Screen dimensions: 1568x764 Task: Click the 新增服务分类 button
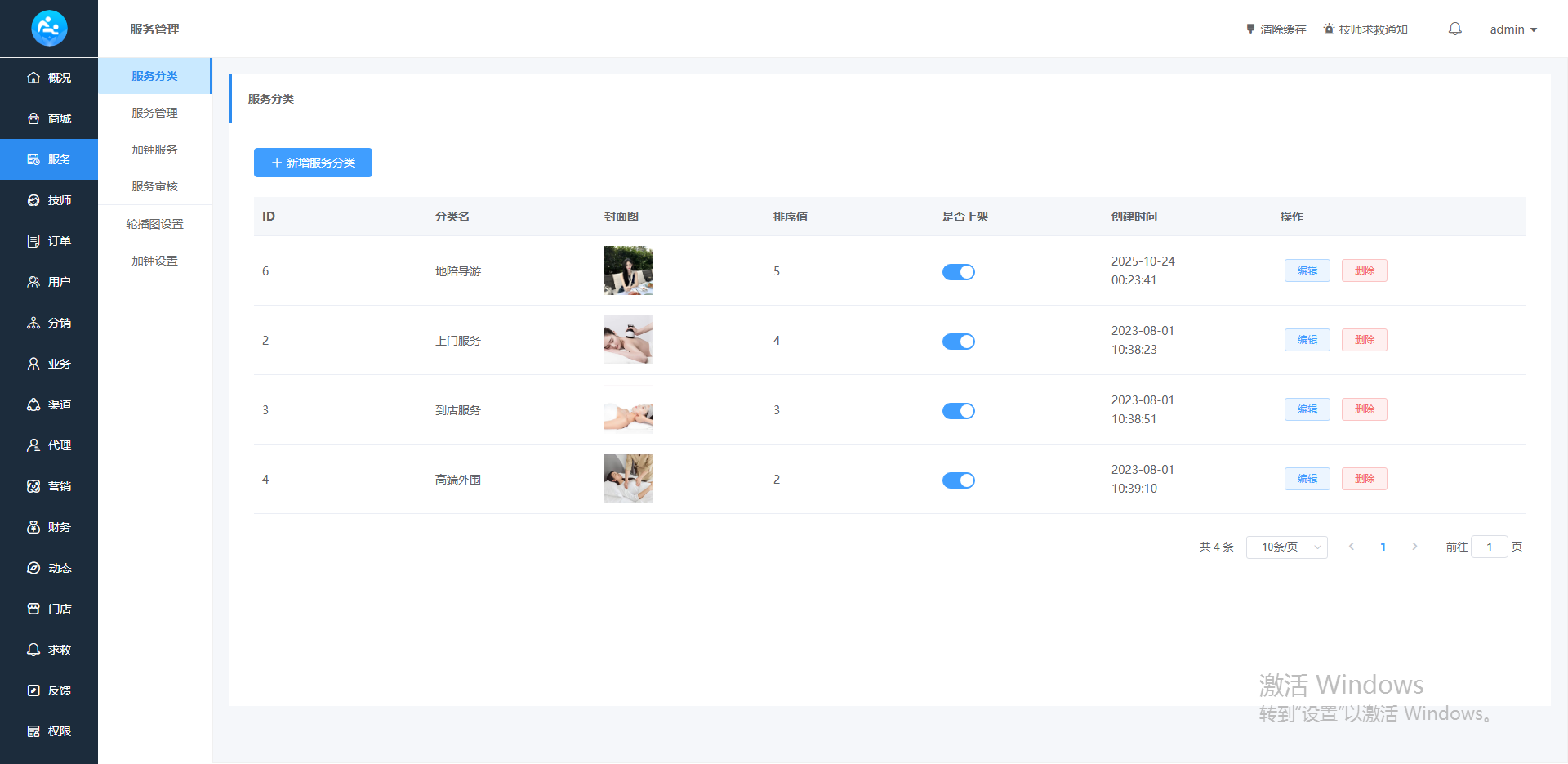(313, 163)
